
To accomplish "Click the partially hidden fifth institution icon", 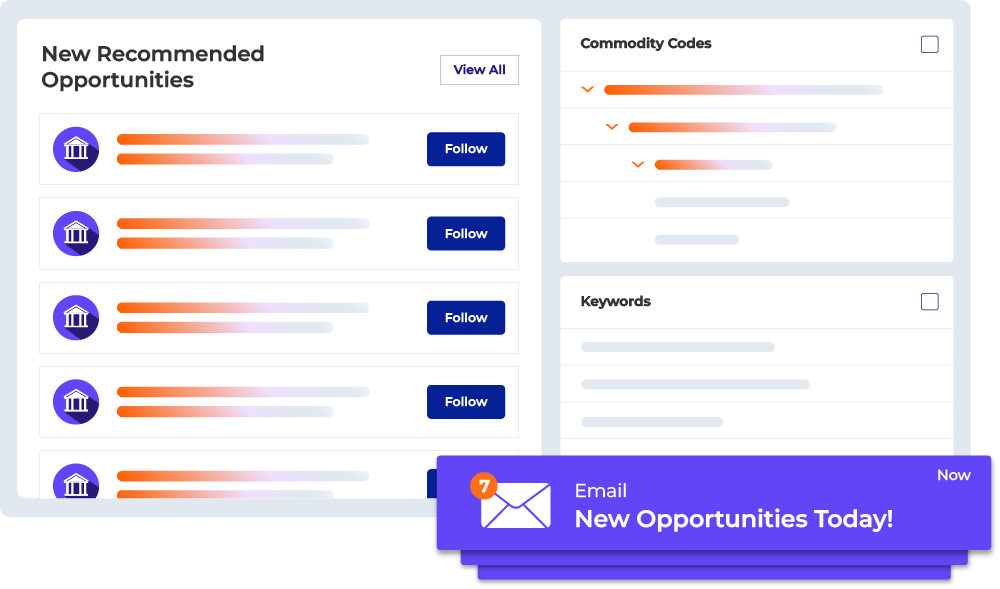I will (76, 481).
